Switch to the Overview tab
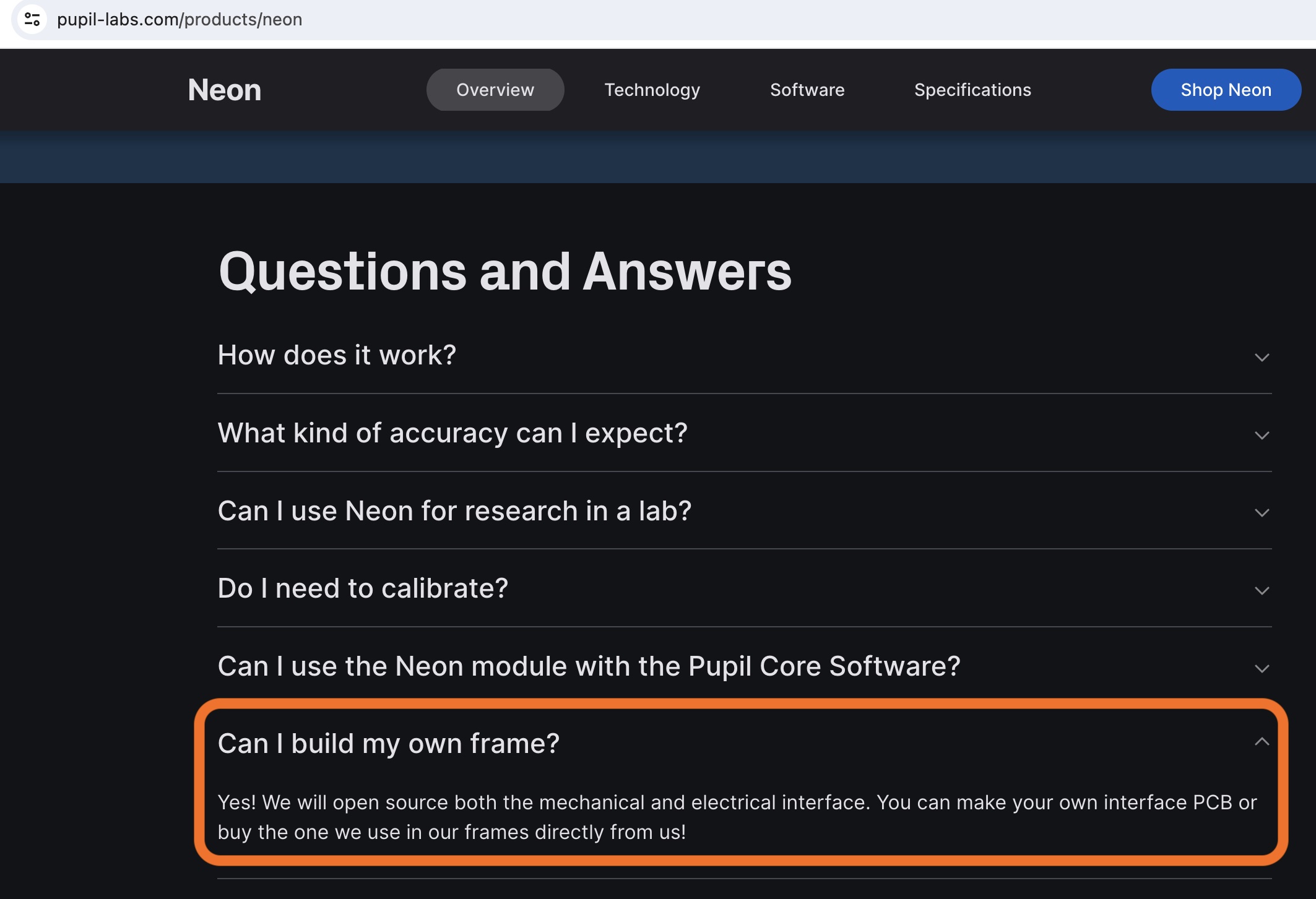1316x899 pixels. 495,90
